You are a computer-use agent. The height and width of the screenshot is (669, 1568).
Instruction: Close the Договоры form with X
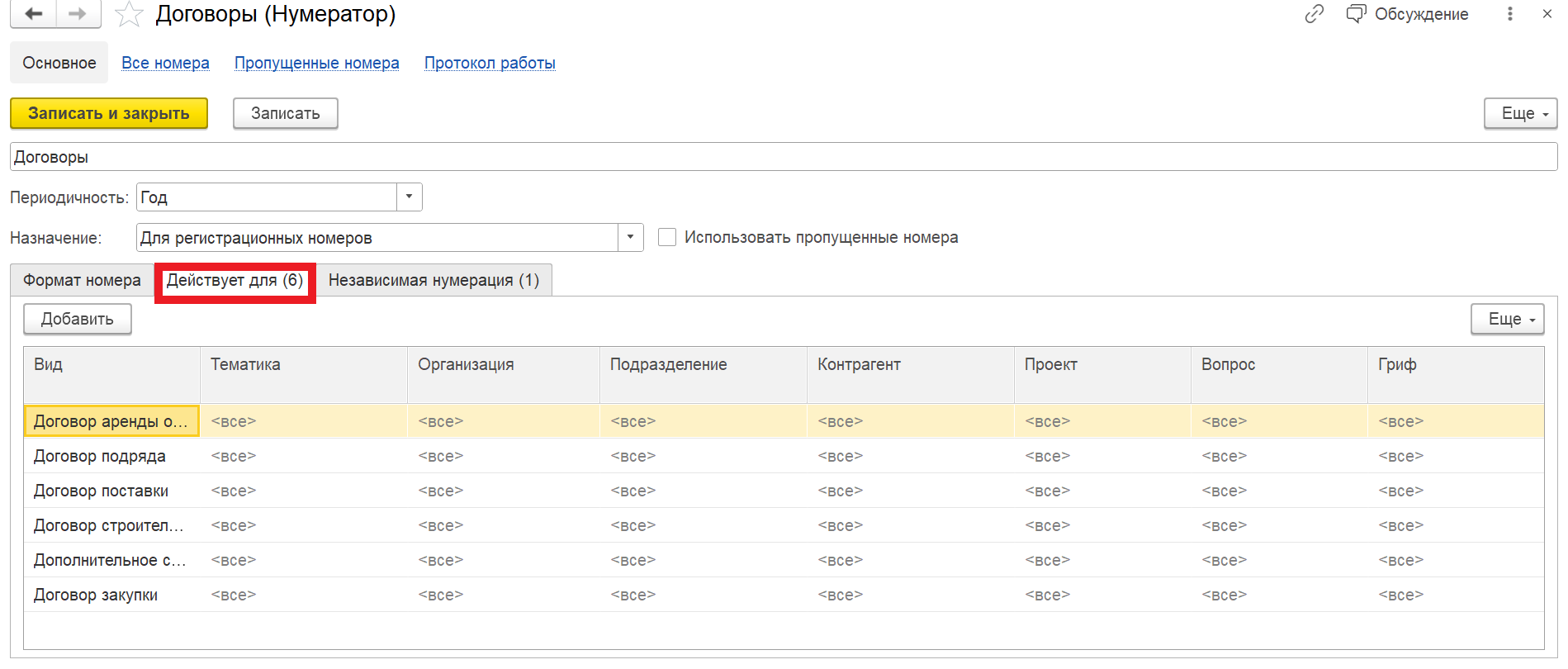(x=1547, y=14)
